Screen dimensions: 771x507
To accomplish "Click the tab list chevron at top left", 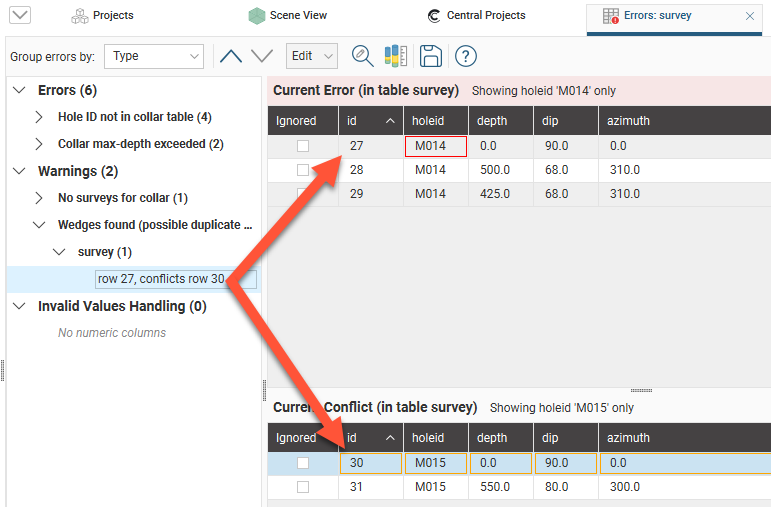I will click(x=19, y=15).
